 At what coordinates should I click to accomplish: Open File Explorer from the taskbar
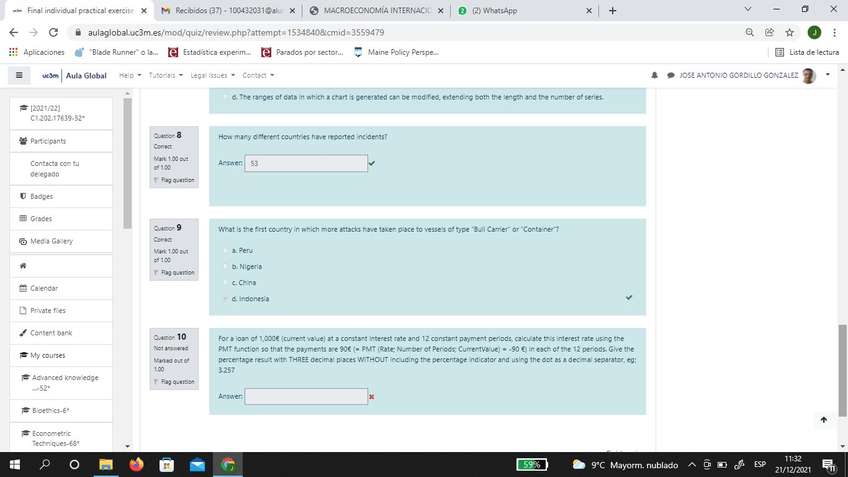pyautogui.click(x=105, y=465)
